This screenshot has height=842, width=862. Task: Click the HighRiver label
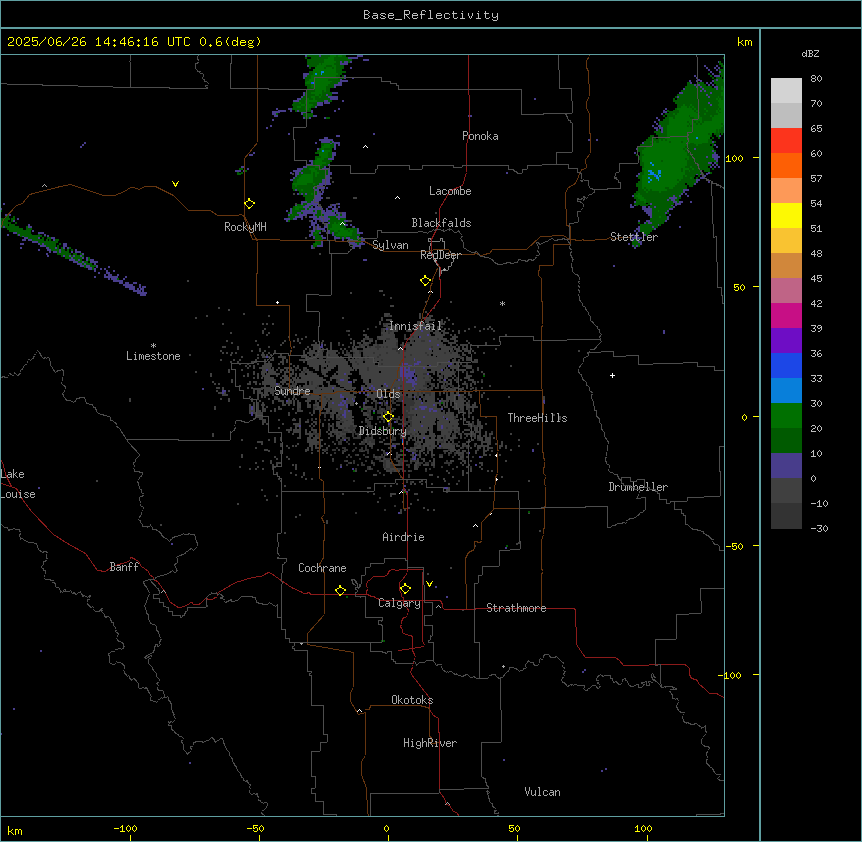430,743
